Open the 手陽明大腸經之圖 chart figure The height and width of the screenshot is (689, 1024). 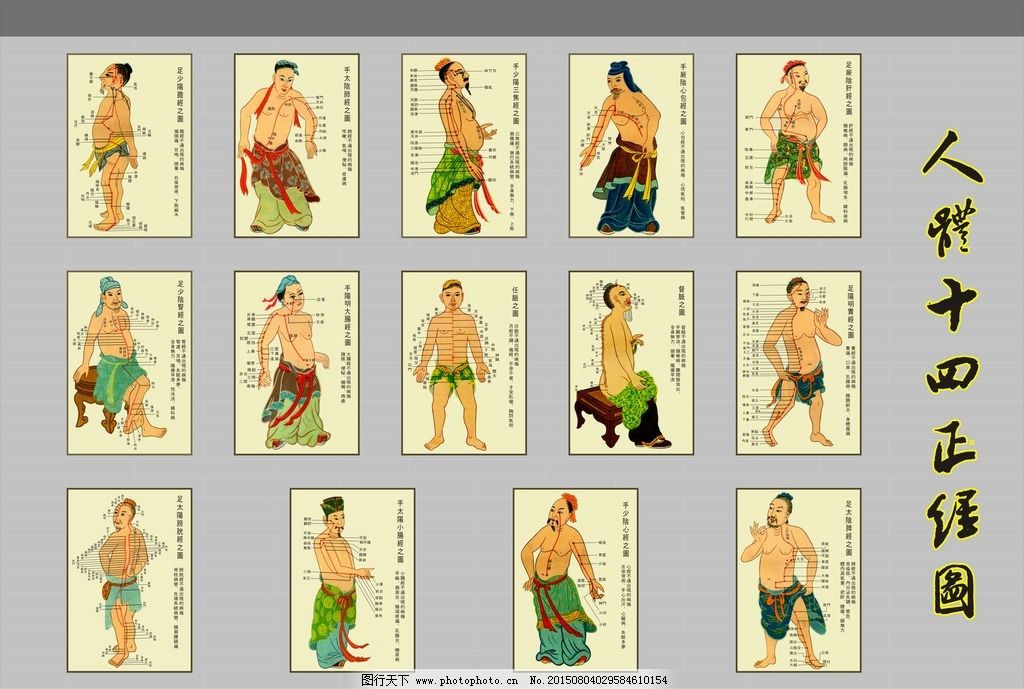(296, 363)
